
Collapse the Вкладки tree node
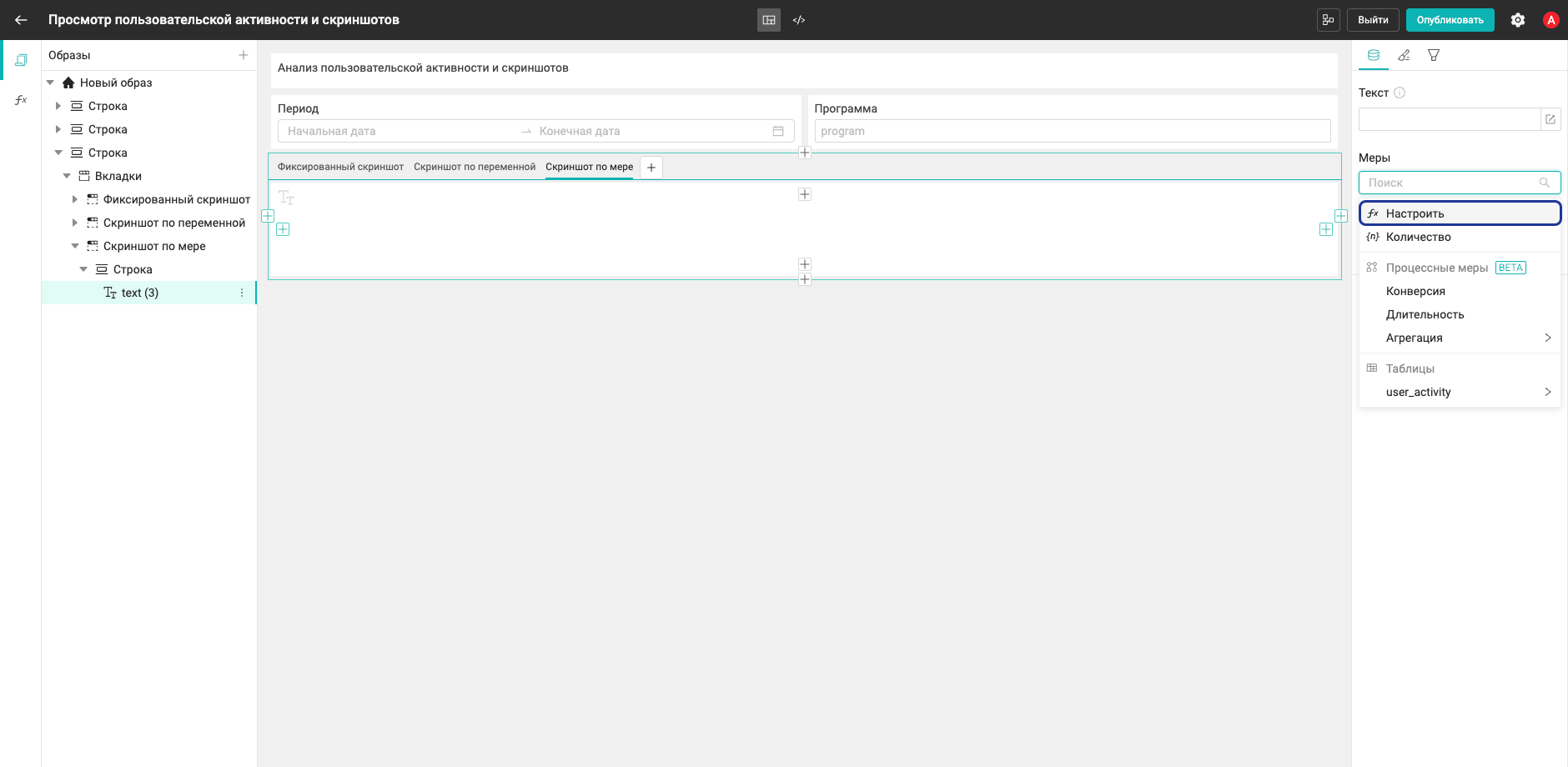click(67, 176)
